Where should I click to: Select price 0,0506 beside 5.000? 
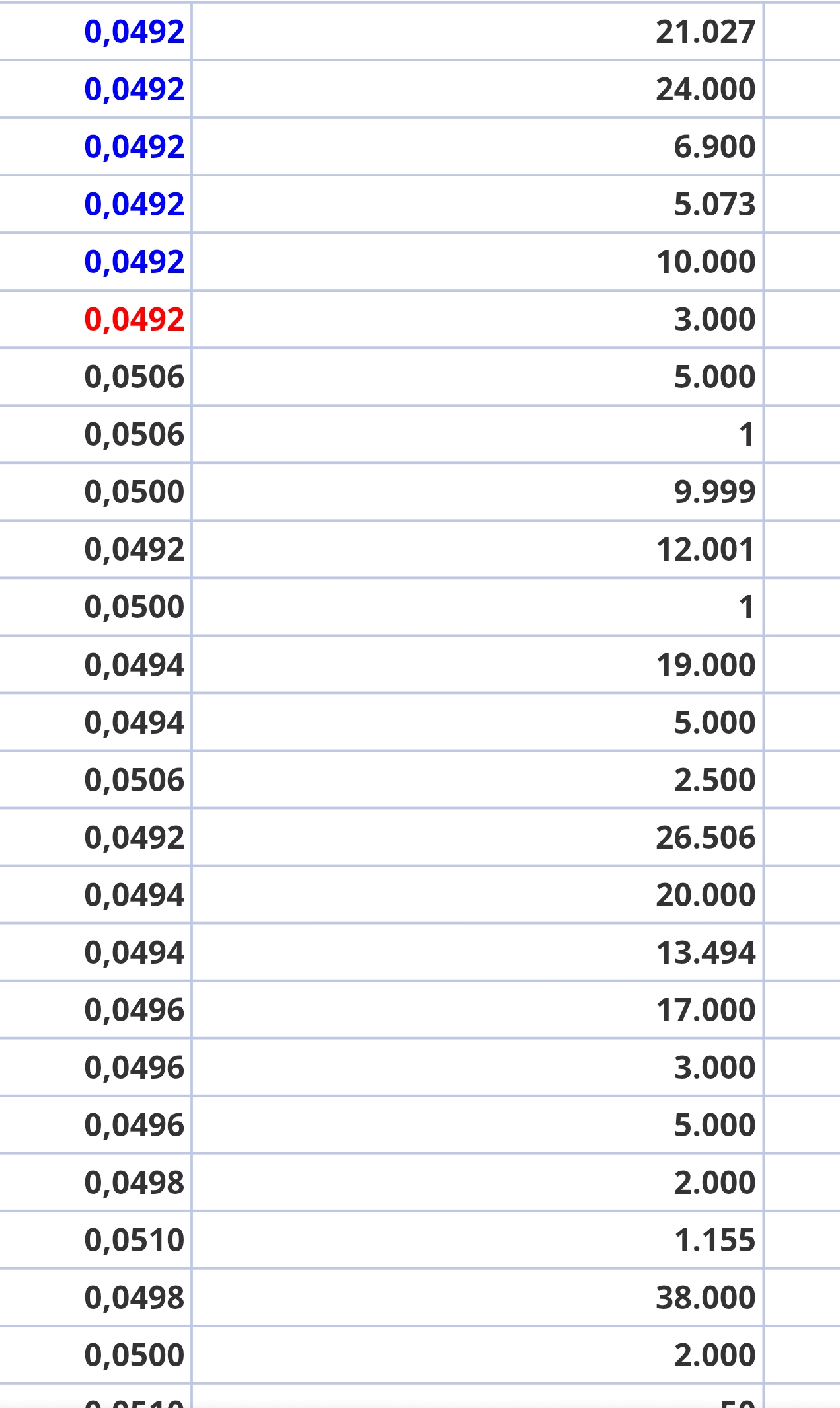pos(134,377)
